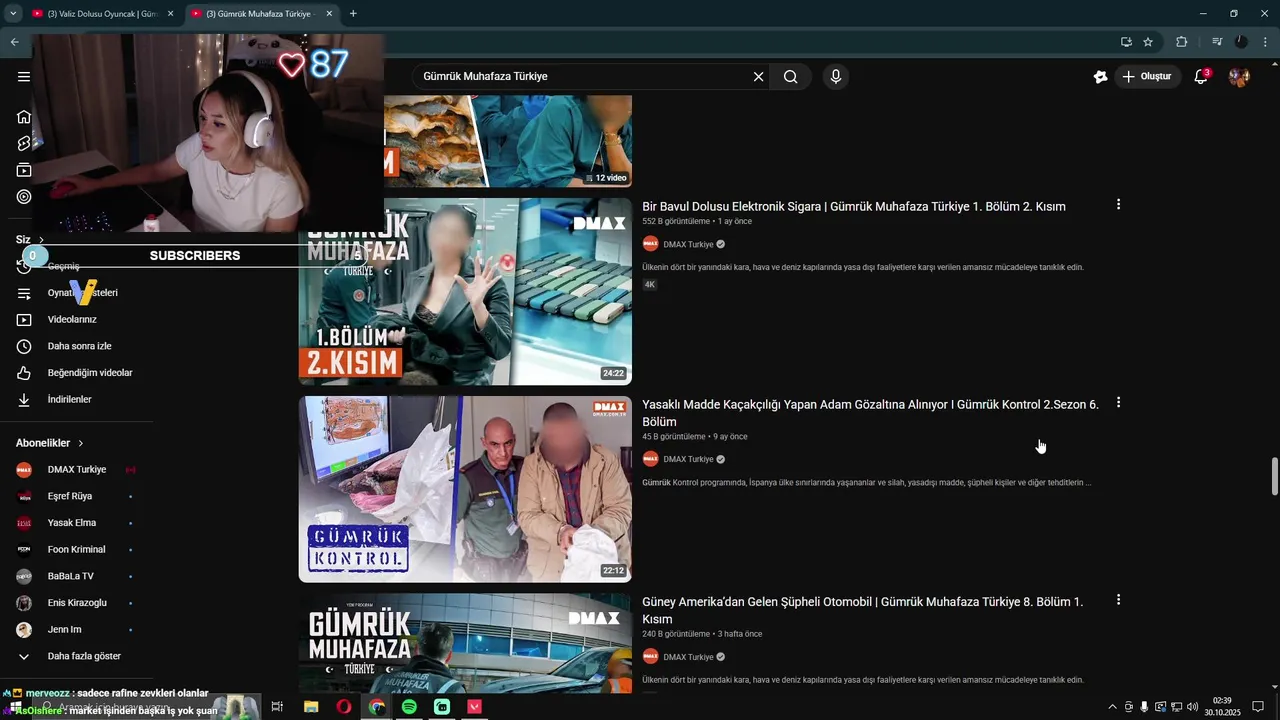The width and height of the screenshot is (1280, 720).
Task: Click the install app icon in address bar
Action: point(1126,42)
